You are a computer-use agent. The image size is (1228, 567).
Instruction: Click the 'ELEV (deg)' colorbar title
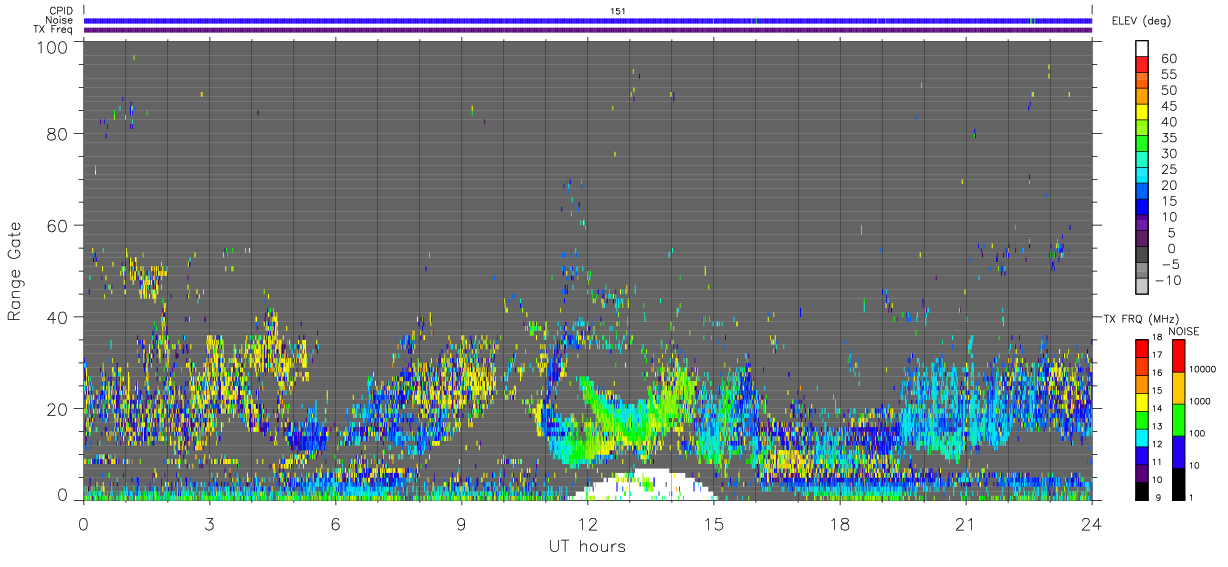tap(1141, 20)
